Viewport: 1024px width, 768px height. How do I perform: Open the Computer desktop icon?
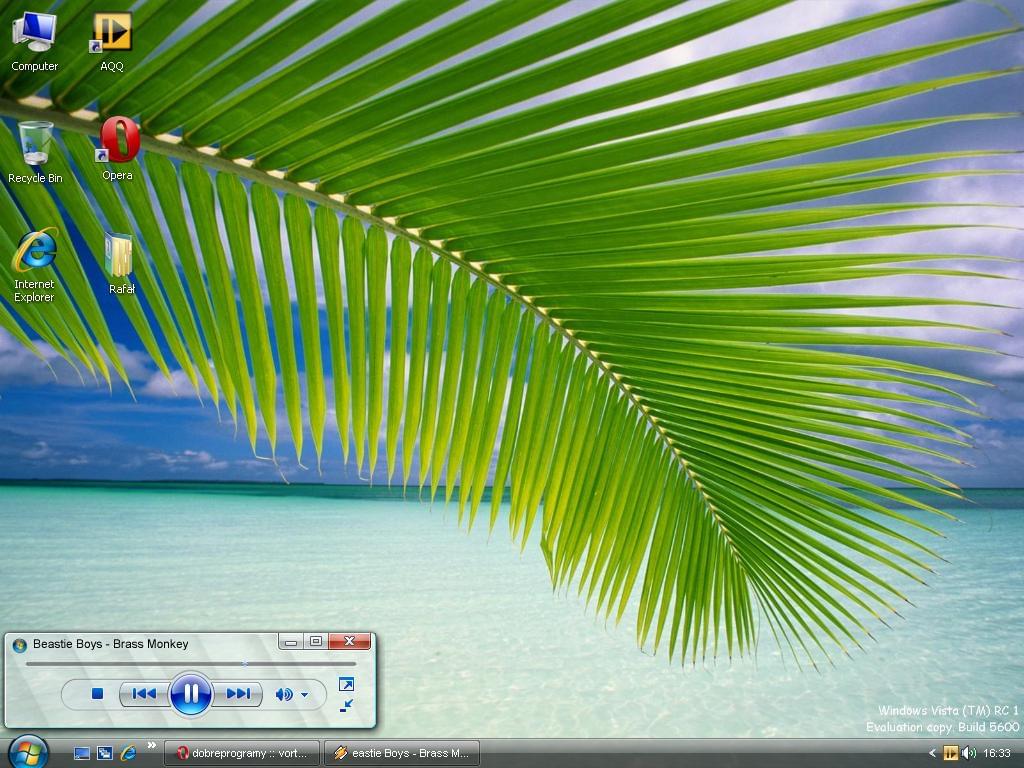pyautogui.click(x=34, y=40)
